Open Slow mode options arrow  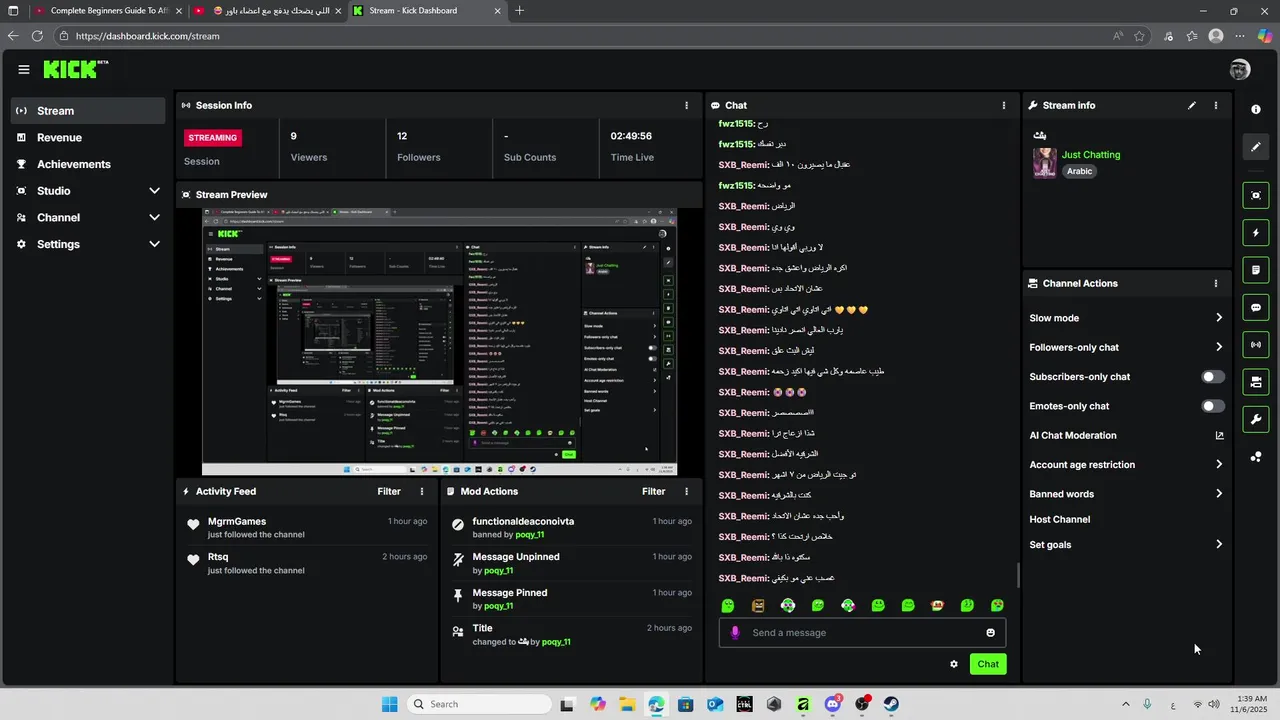(1219, 318)
